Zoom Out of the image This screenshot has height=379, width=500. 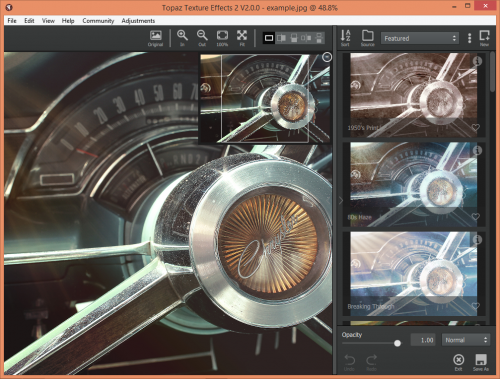(x=202, y=38)
